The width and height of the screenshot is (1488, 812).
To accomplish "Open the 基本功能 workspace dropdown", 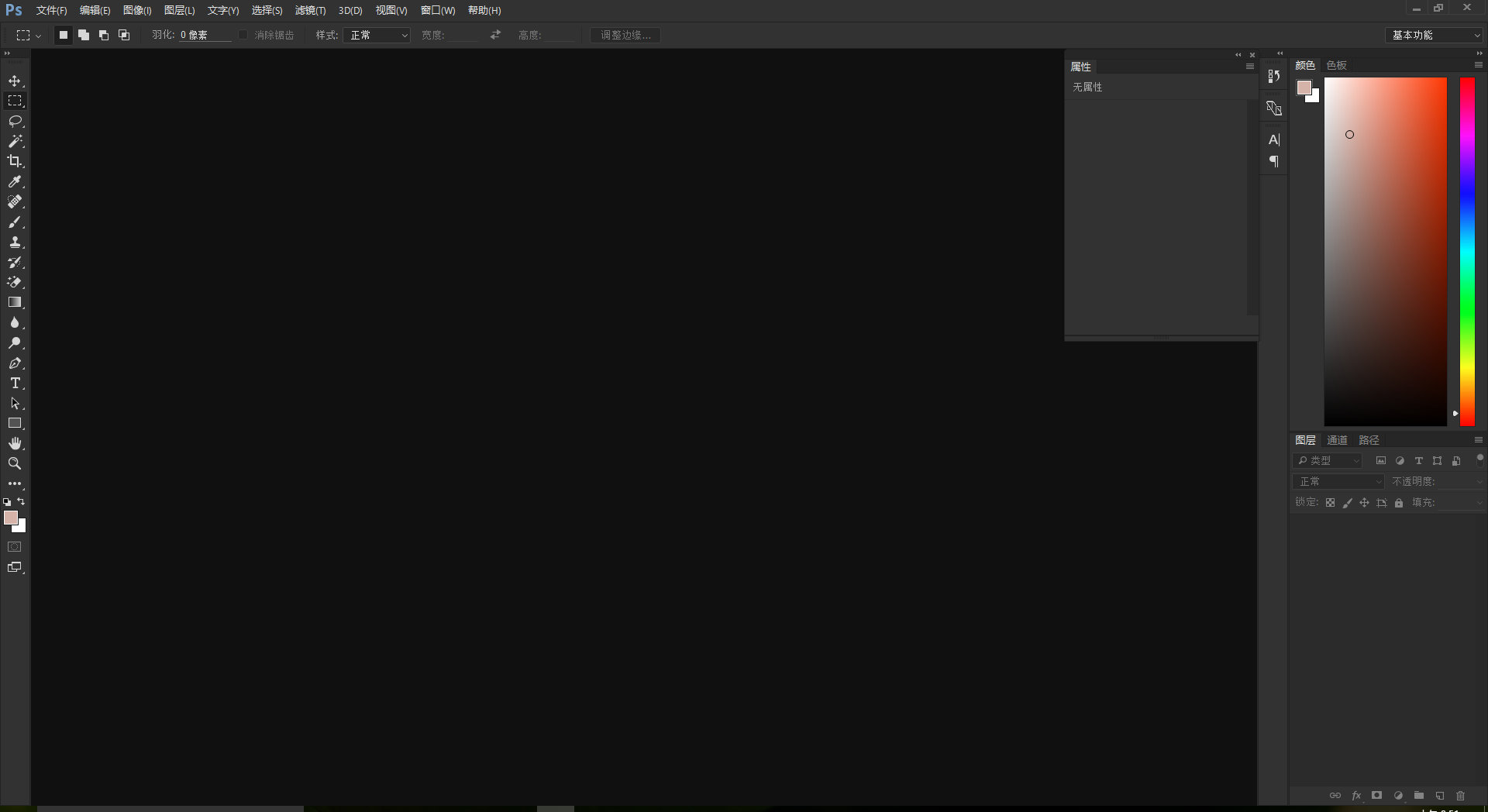I will point(1435,35).
